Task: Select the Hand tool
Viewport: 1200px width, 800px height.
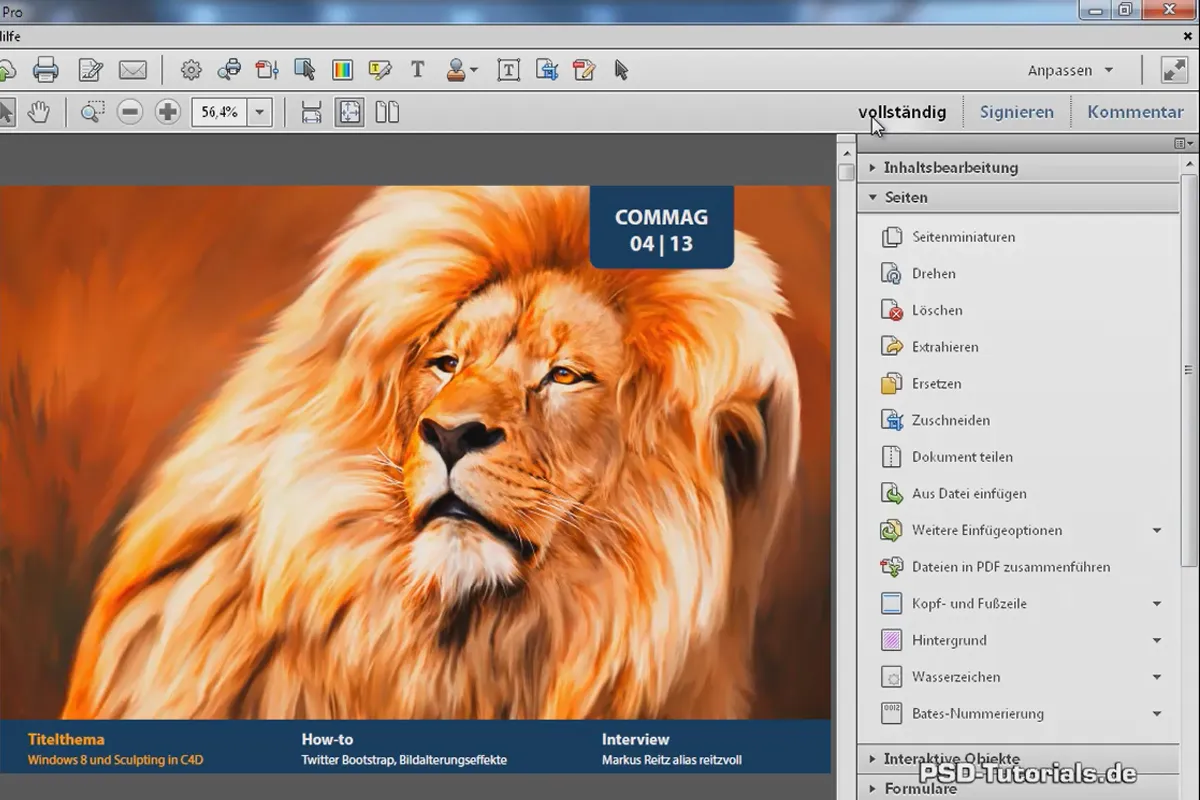Action: pyautogui.click(x=39, y=112)
